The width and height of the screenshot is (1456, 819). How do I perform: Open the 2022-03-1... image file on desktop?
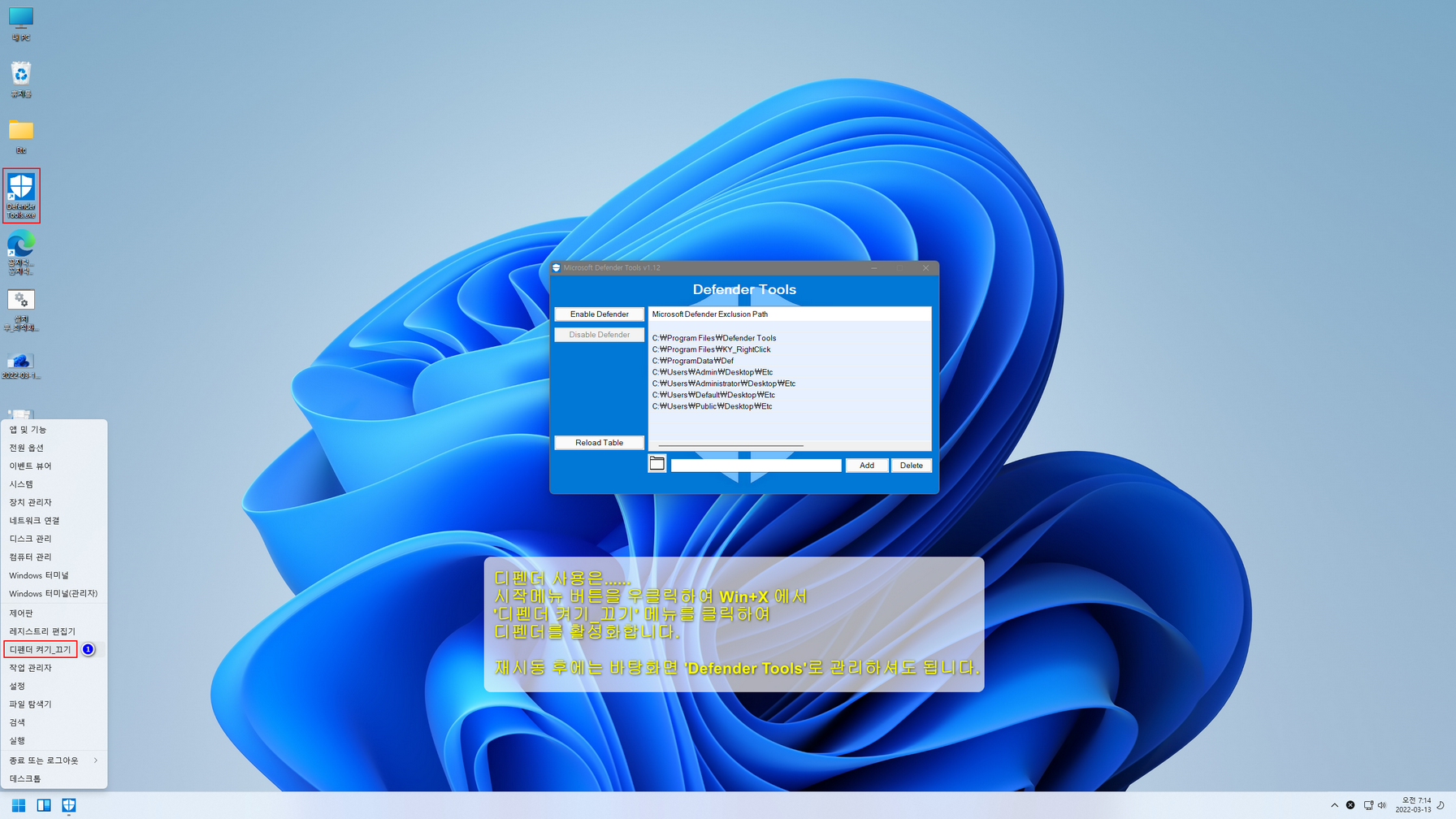coord(20,366)
